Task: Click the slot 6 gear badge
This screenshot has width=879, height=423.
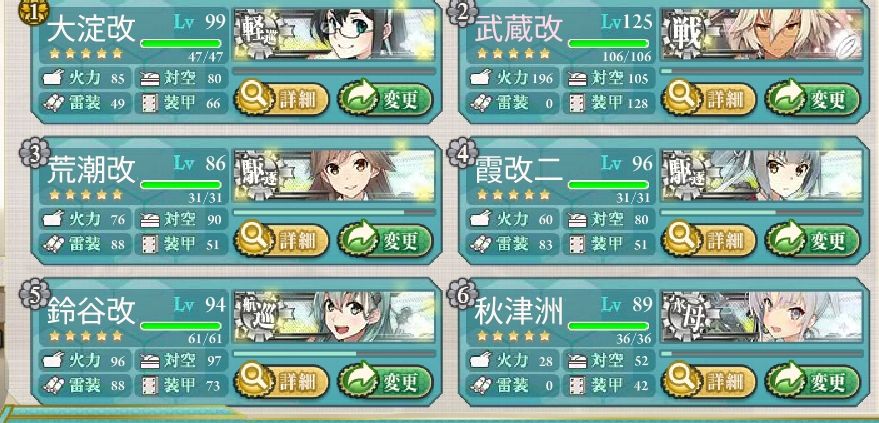Action: [x=462, y=295]
